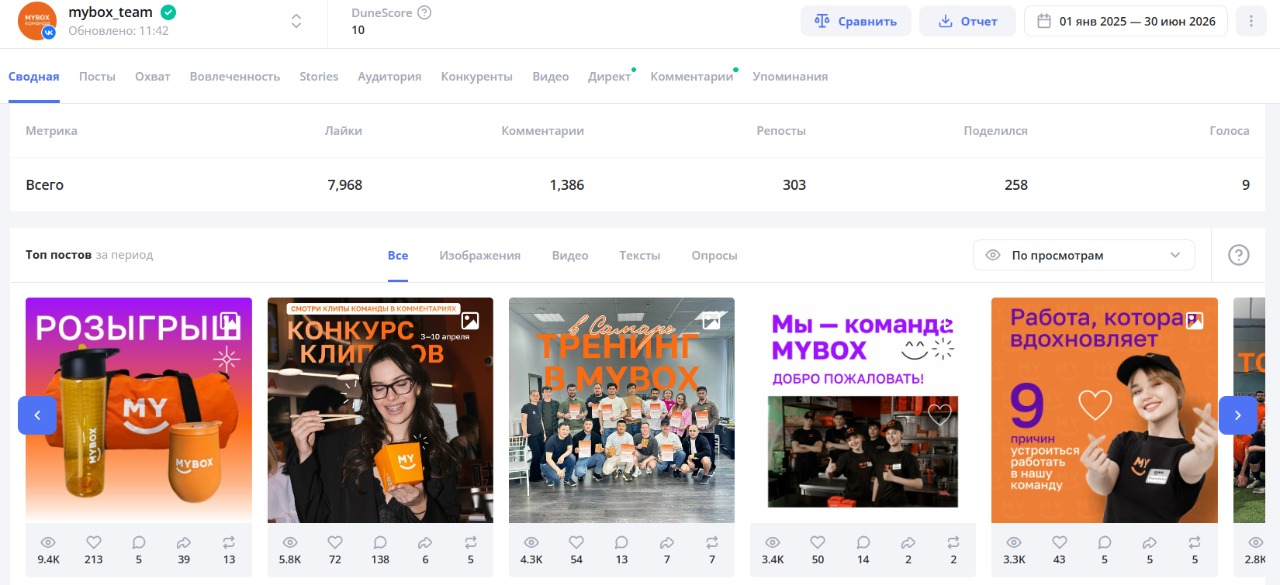The height and width of the screenshot is (585, 1280).
Task: Click the repost icon above 13
Action: [229, 542]
